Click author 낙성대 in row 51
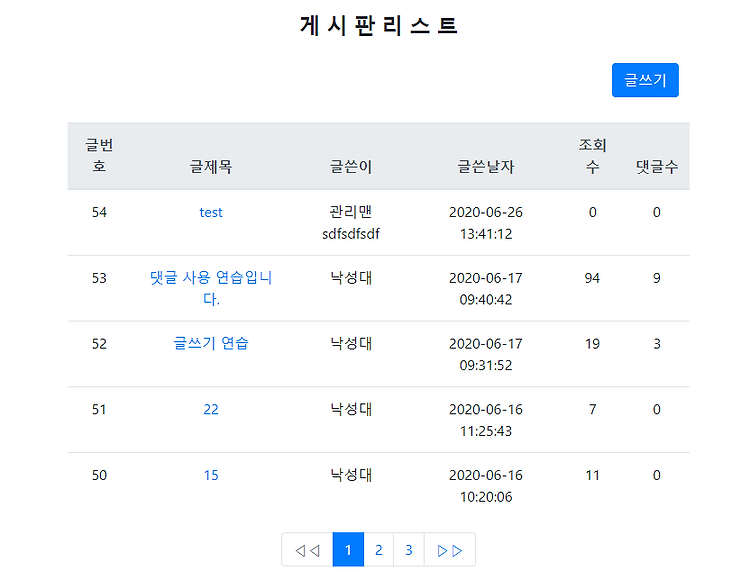The width and height of the screenshot is (750, 571). pos(351,409)
